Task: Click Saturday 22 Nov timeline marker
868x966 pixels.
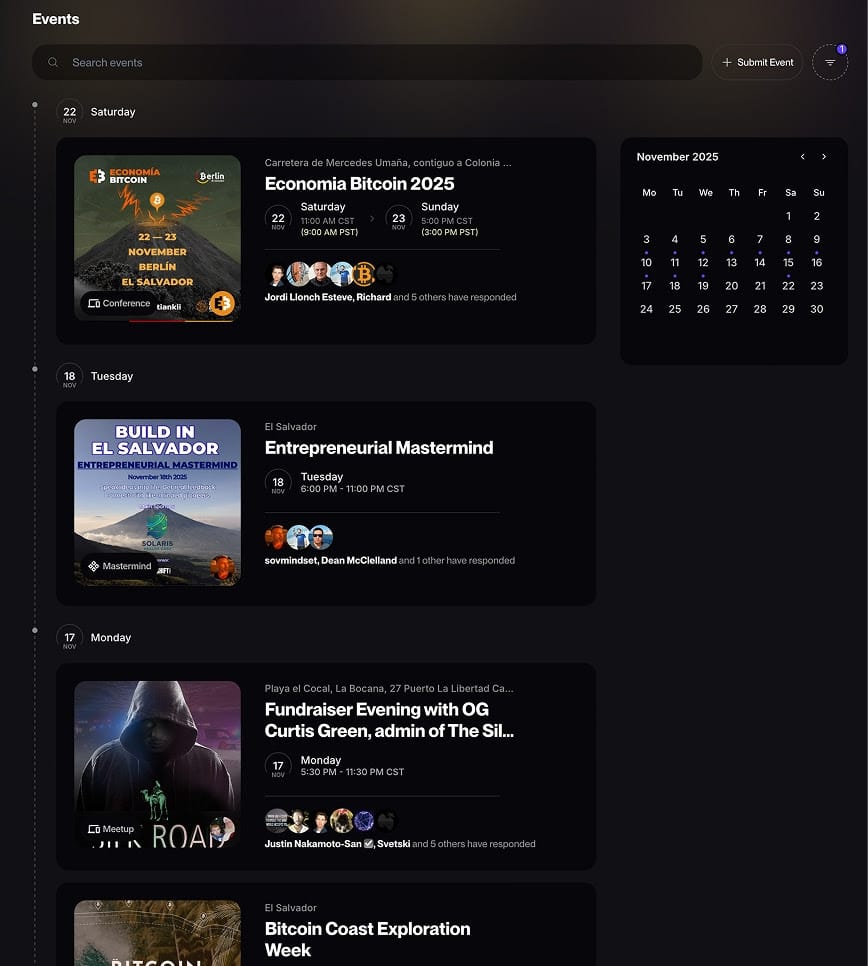Action: [69, 112]
